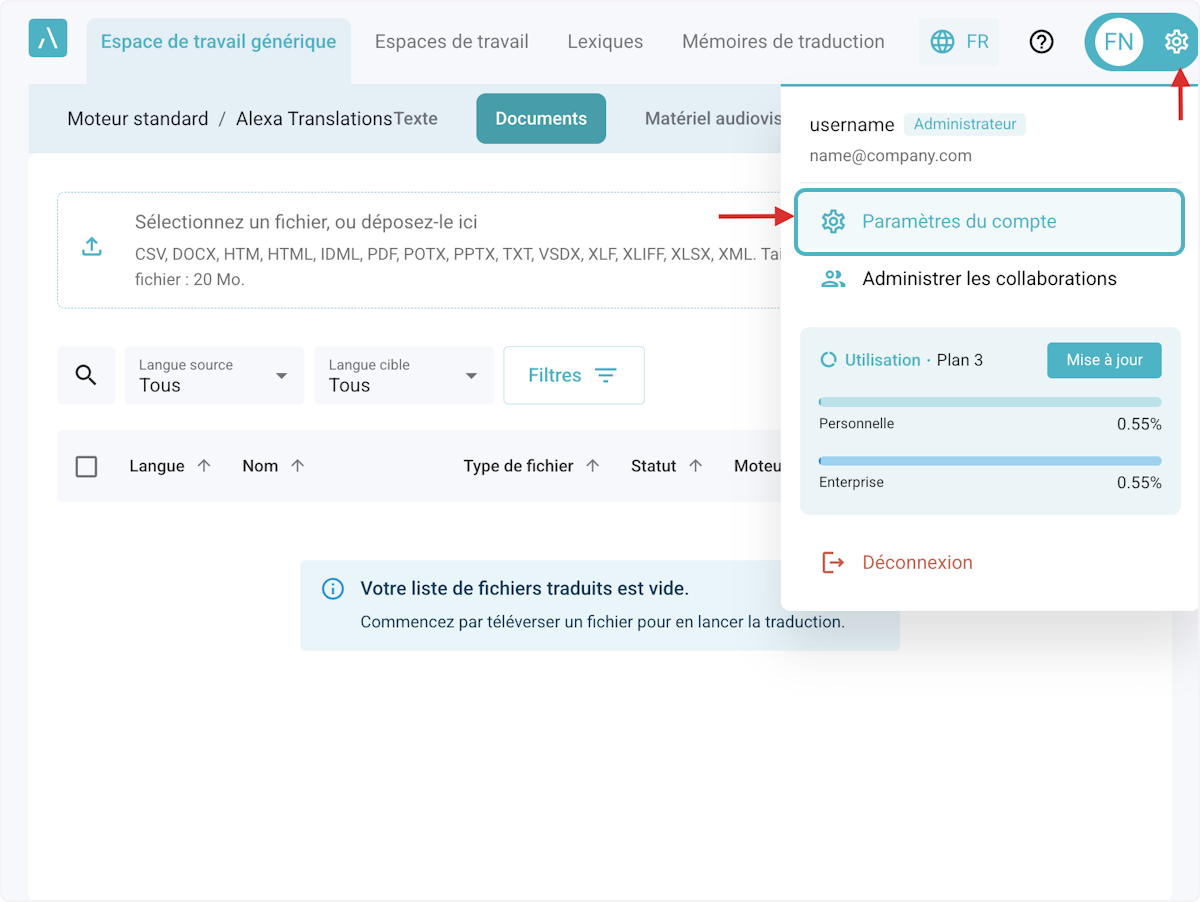Click the Personnelle usage progress bar
Image resolution: width=1200 pixels, height=902 pixels.
990,402
